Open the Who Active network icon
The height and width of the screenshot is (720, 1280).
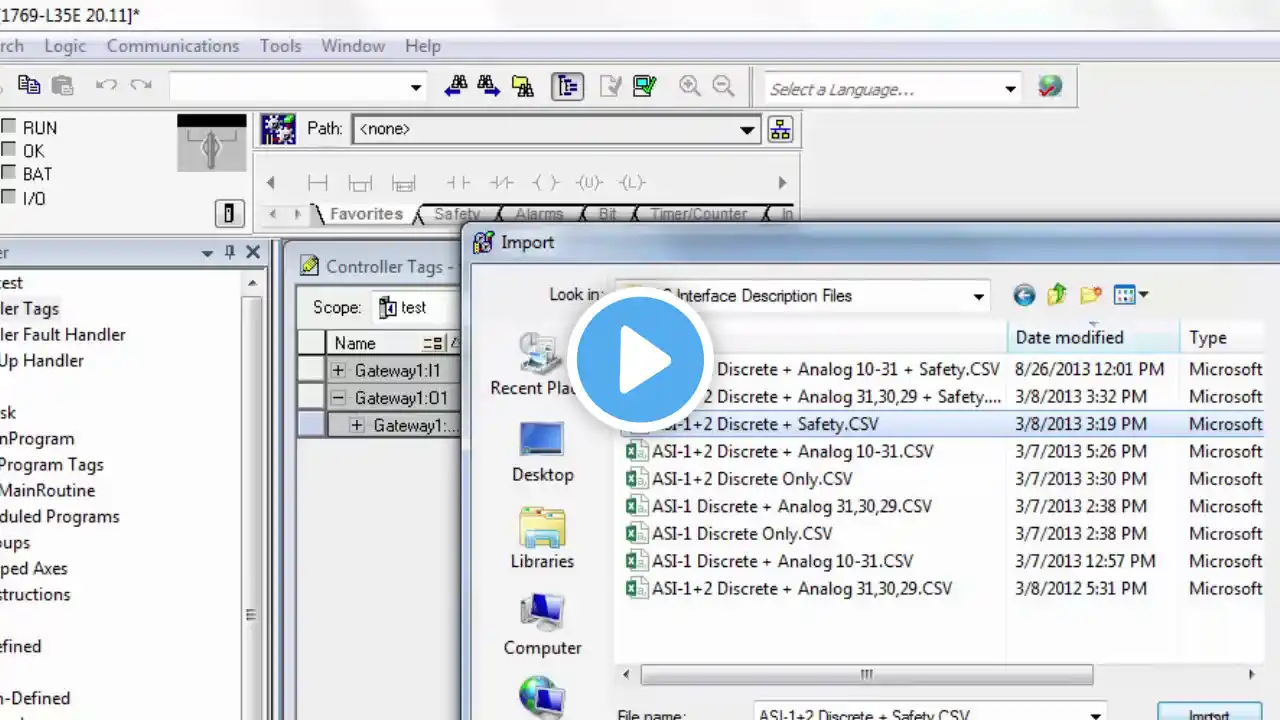780,129
